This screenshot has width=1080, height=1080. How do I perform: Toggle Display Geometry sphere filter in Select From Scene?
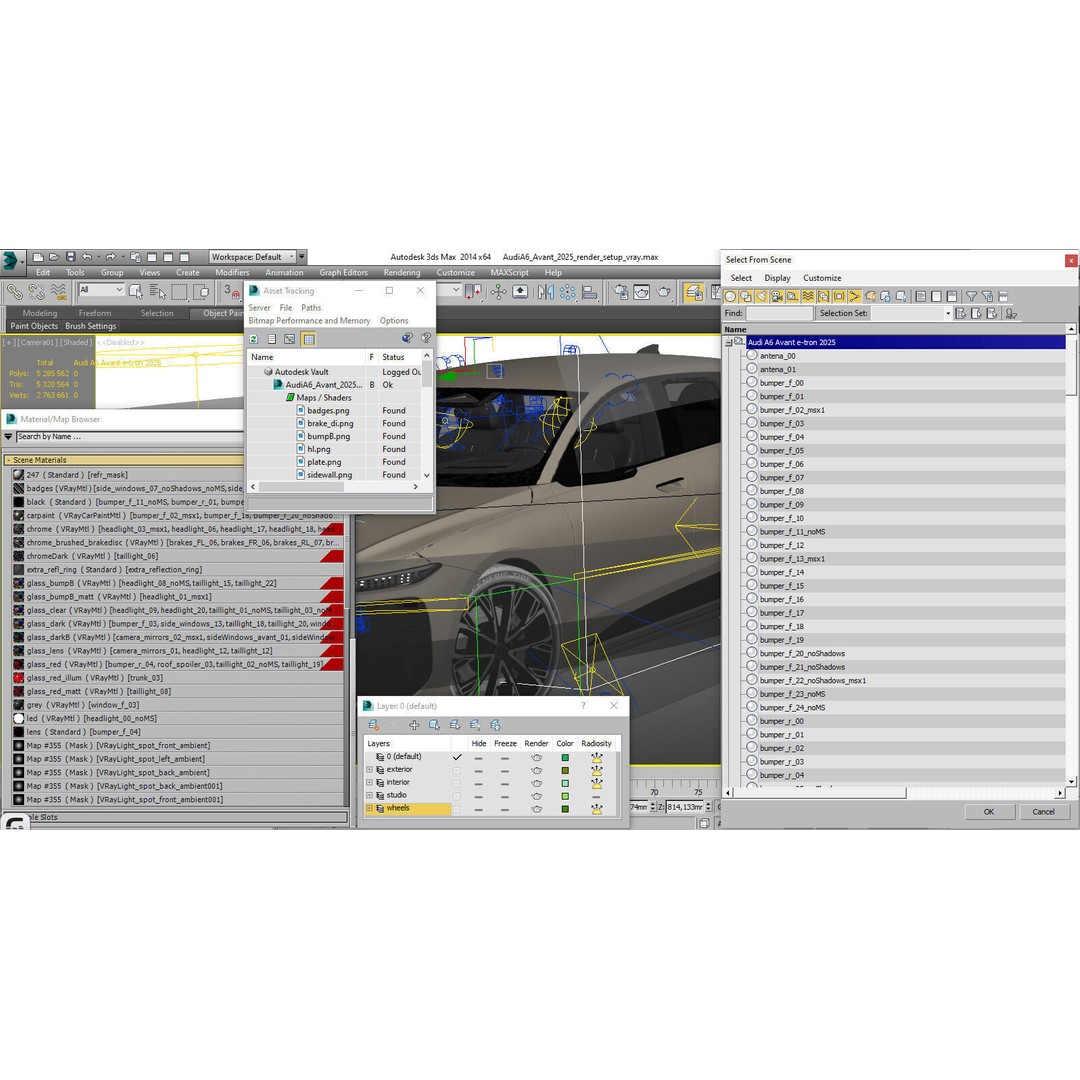pos(730,296)
